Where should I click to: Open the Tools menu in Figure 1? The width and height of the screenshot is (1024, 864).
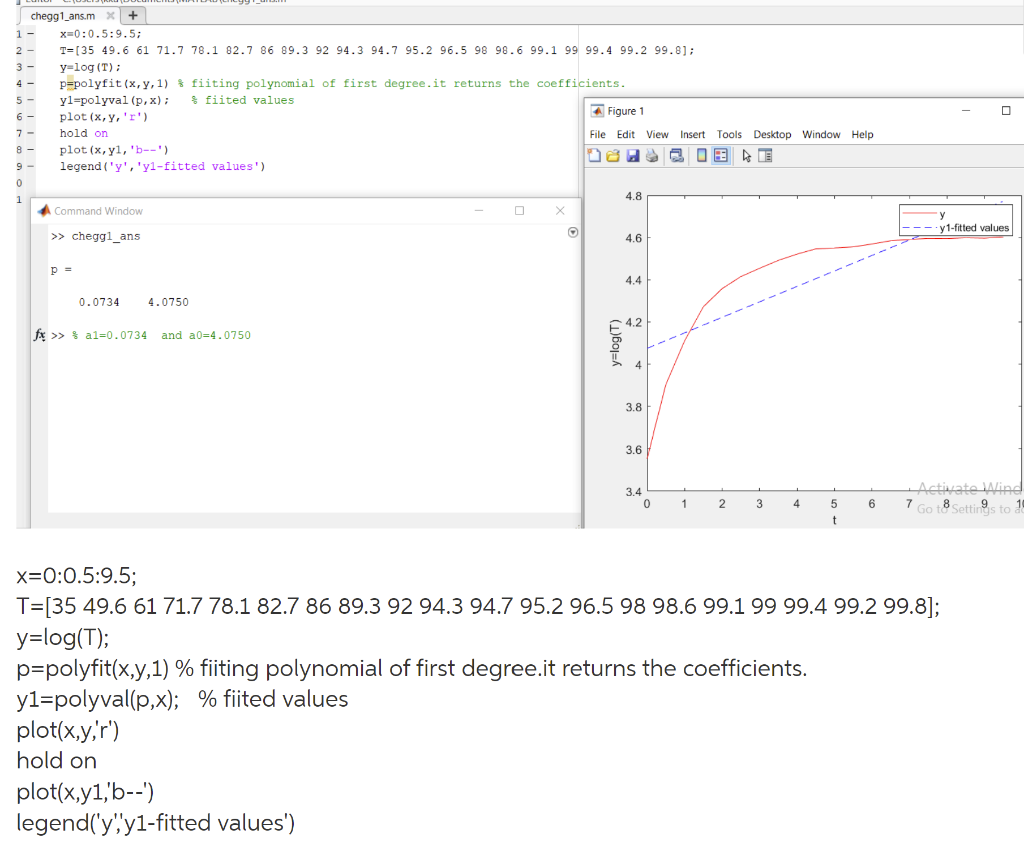[x=729, y=135]
